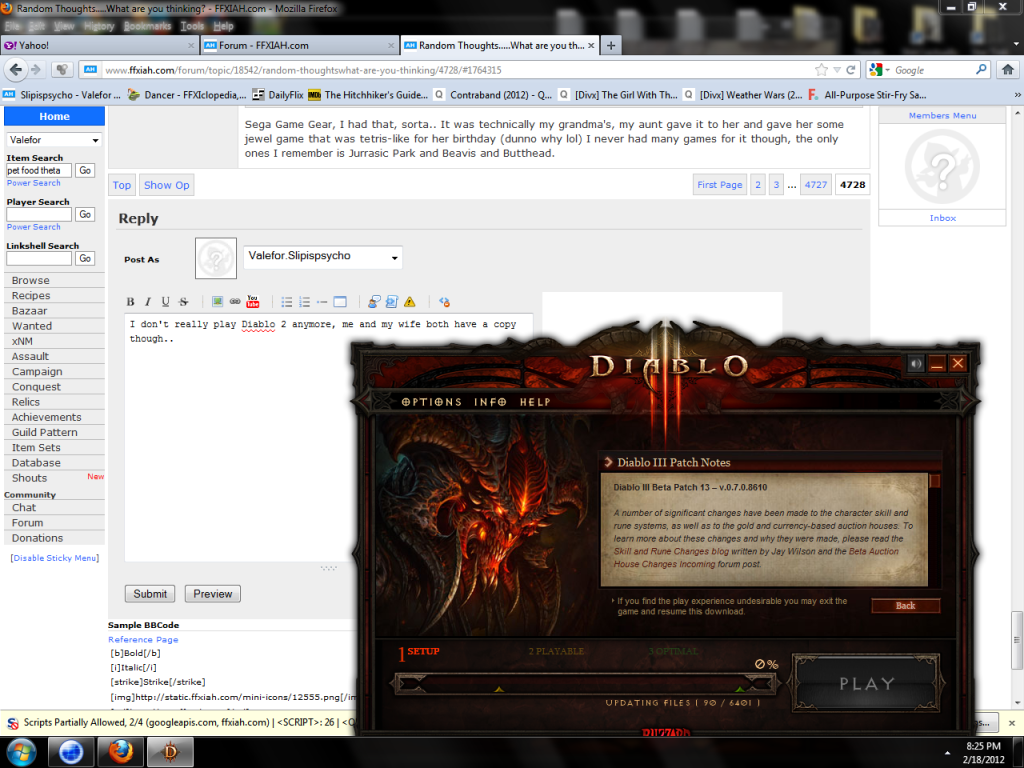
Task: Open a new Firefox tab
Action: pos(611,45)
